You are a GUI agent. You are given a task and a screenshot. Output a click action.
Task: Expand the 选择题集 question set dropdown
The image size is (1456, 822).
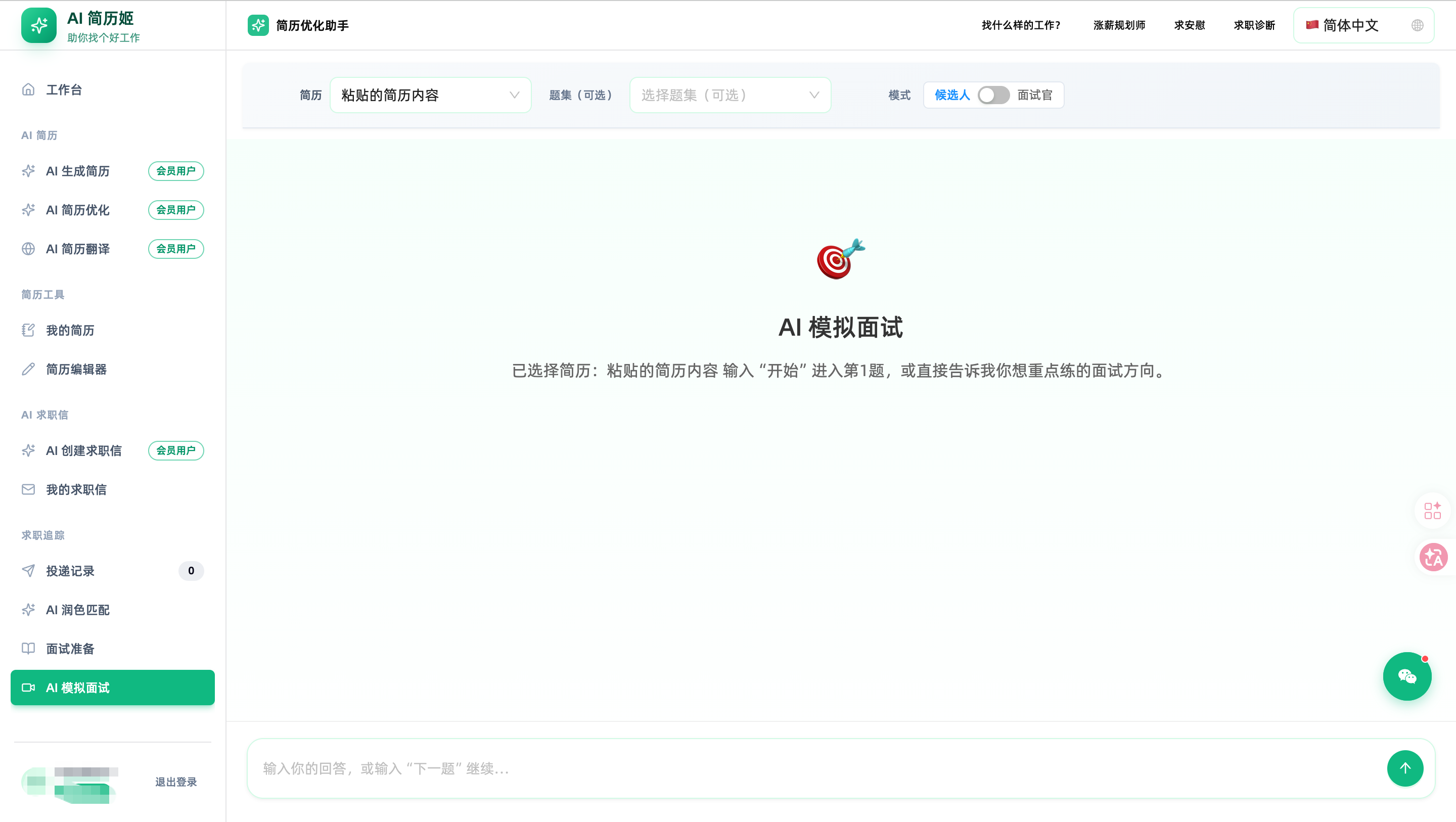(x=729, y=95)
